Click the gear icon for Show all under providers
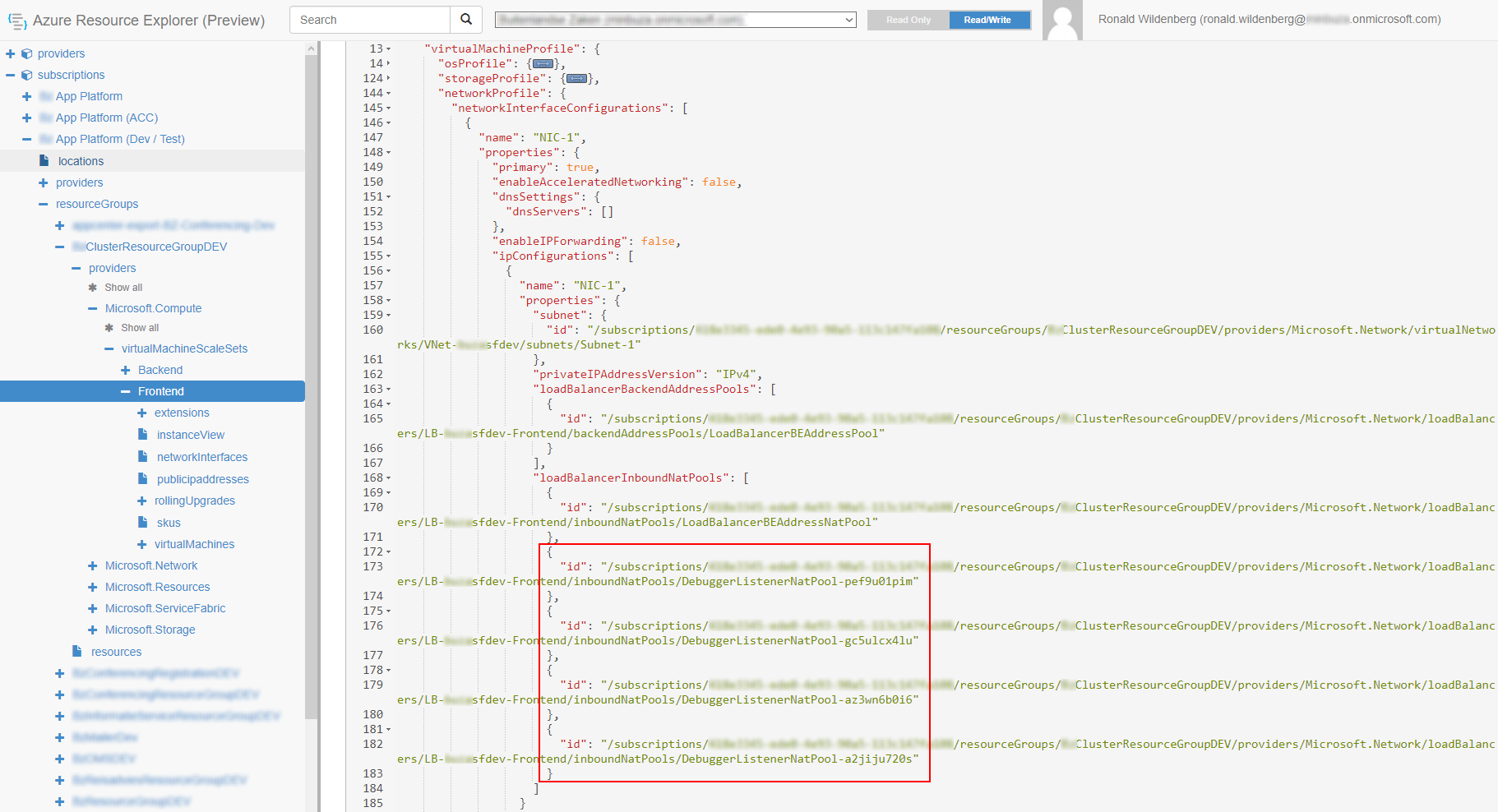Screen dimensions: 1498x812 click(x=93, y=288)
